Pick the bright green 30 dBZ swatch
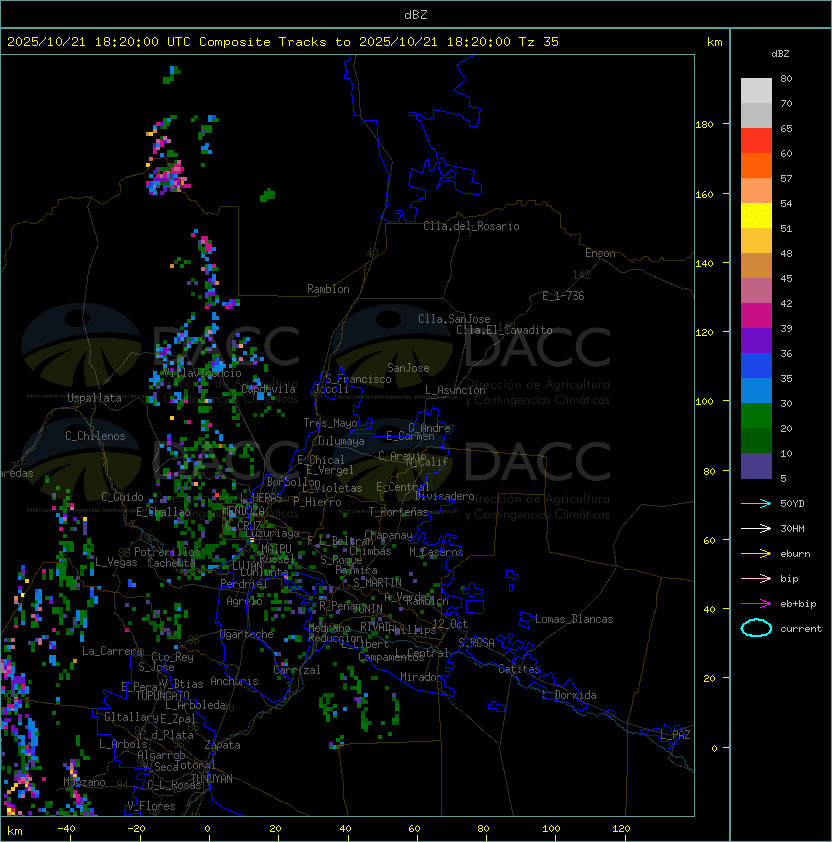 point(756,415)
